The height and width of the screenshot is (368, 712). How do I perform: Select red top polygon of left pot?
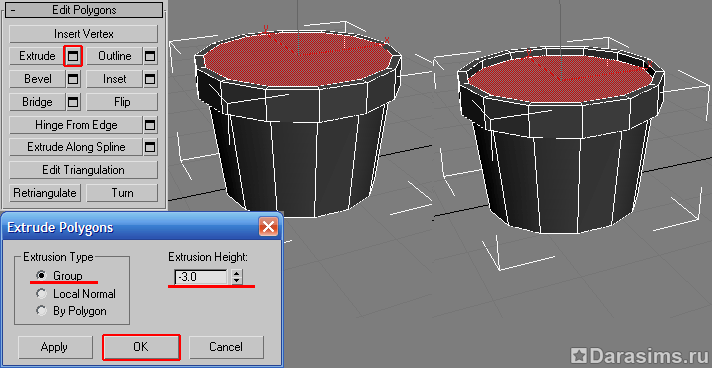pyautogui.click(x=297, y=60)
